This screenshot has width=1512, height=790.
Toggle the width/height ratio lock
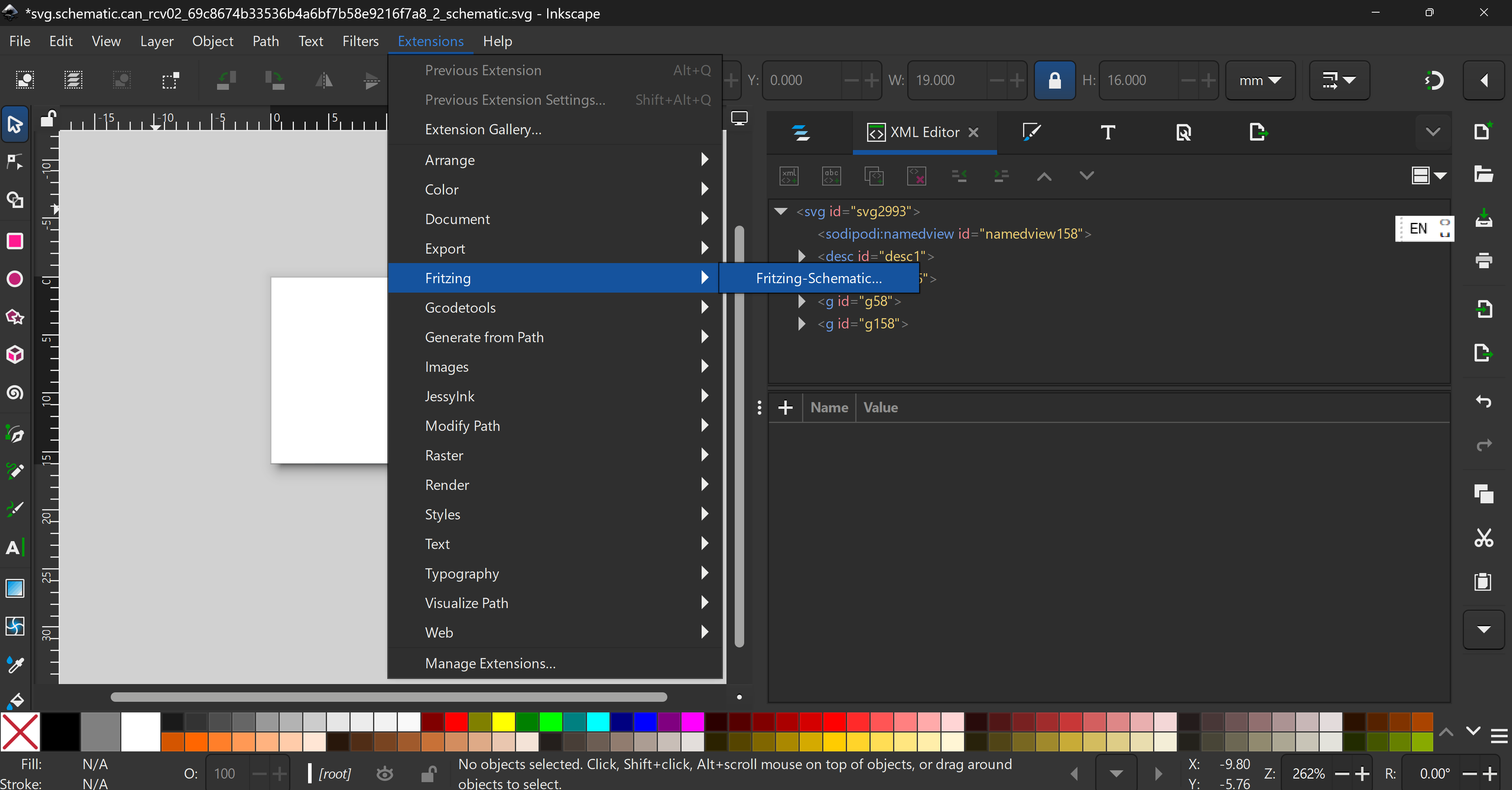pos(1054,80)
